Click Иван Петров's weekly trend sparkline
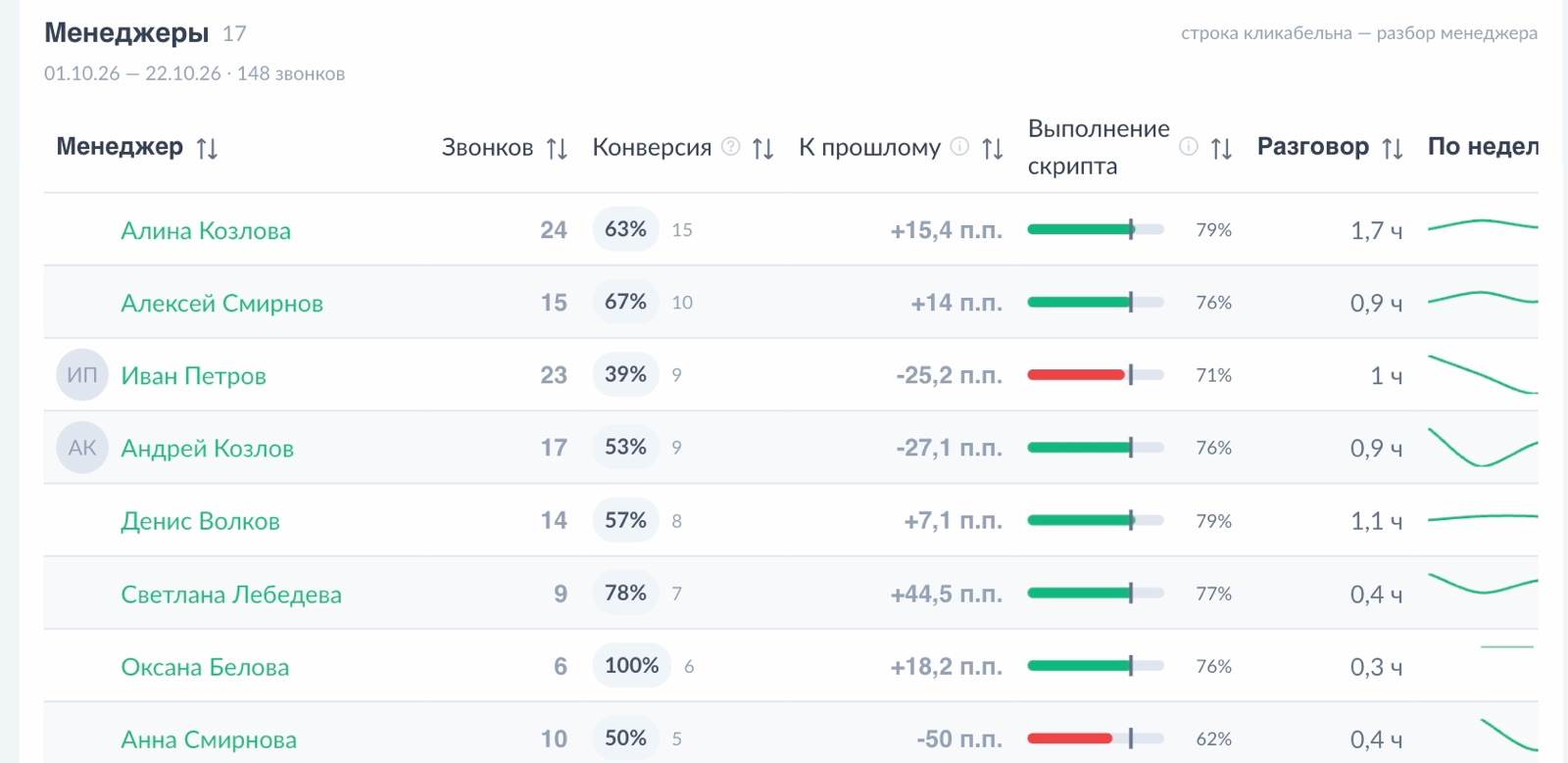This screenshot has width=1568, height=763. click(1483, 374)
